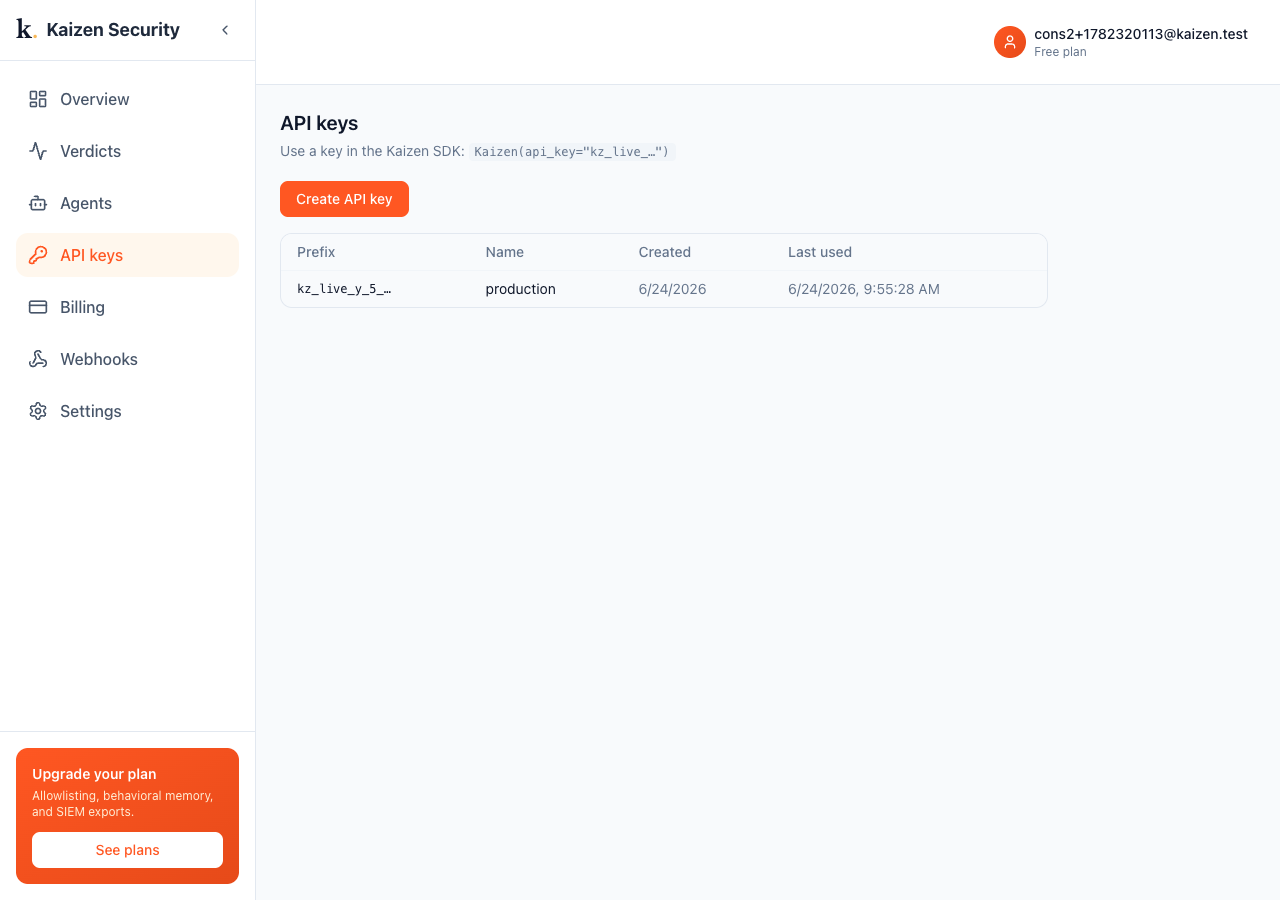Image resolution: width=1280 pixels, height=900 pixels.
Task: Open the Verdicts section
Action: pos(127,151)
